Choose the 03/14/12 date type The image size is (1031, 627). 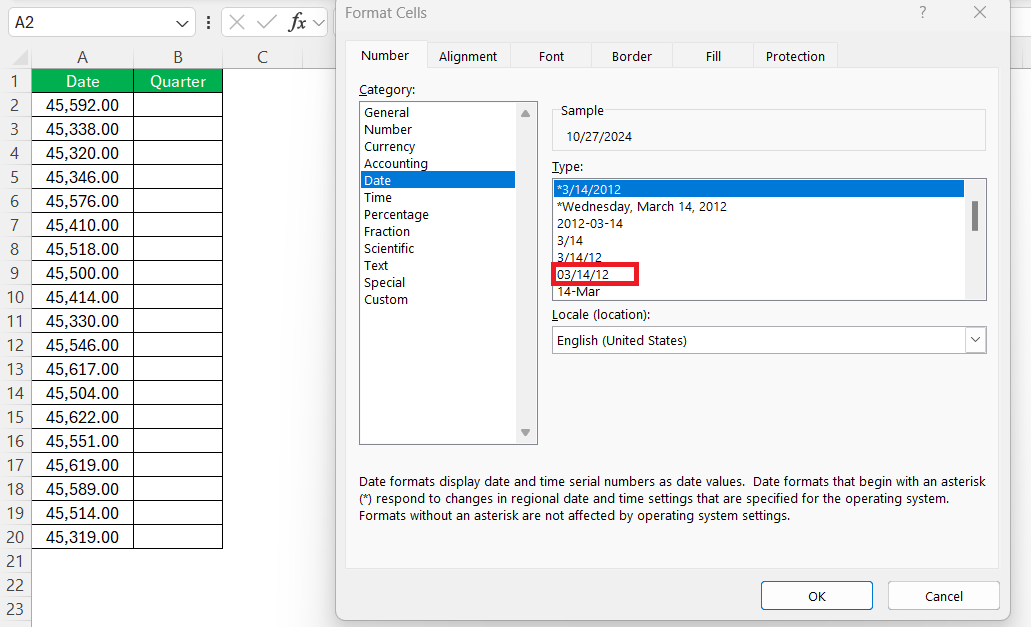coord(759,275)
